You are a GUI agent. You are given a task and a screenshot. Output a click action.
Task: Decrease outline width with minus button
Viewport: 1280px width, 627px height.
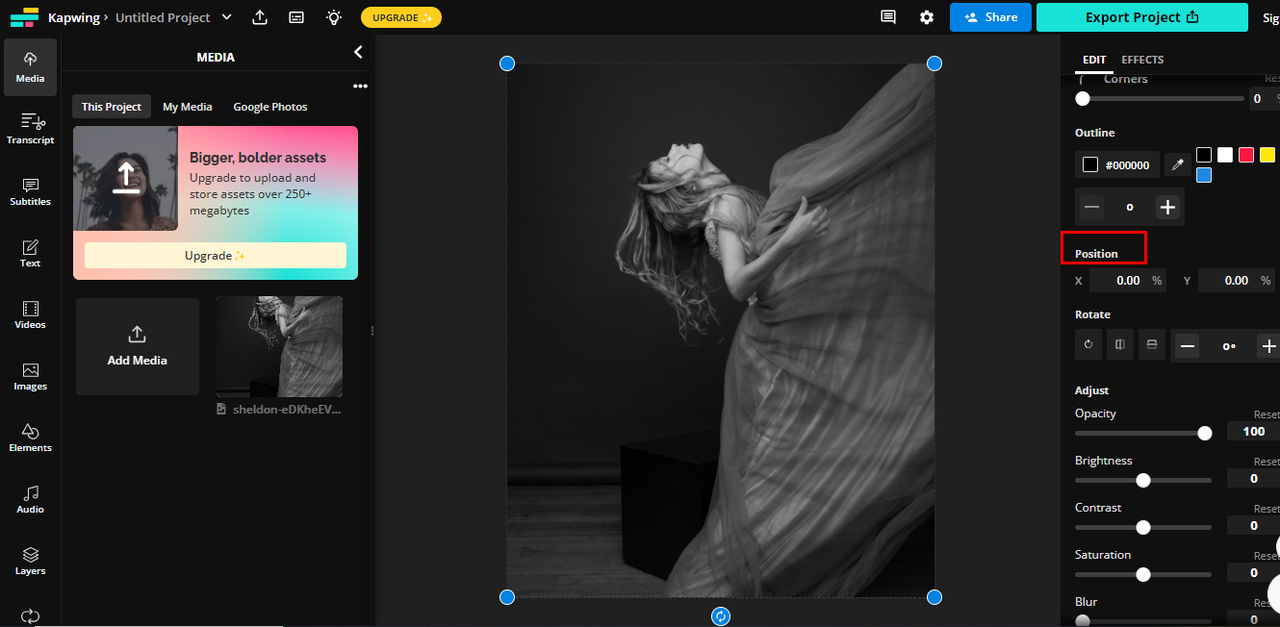click(1092, 207)
